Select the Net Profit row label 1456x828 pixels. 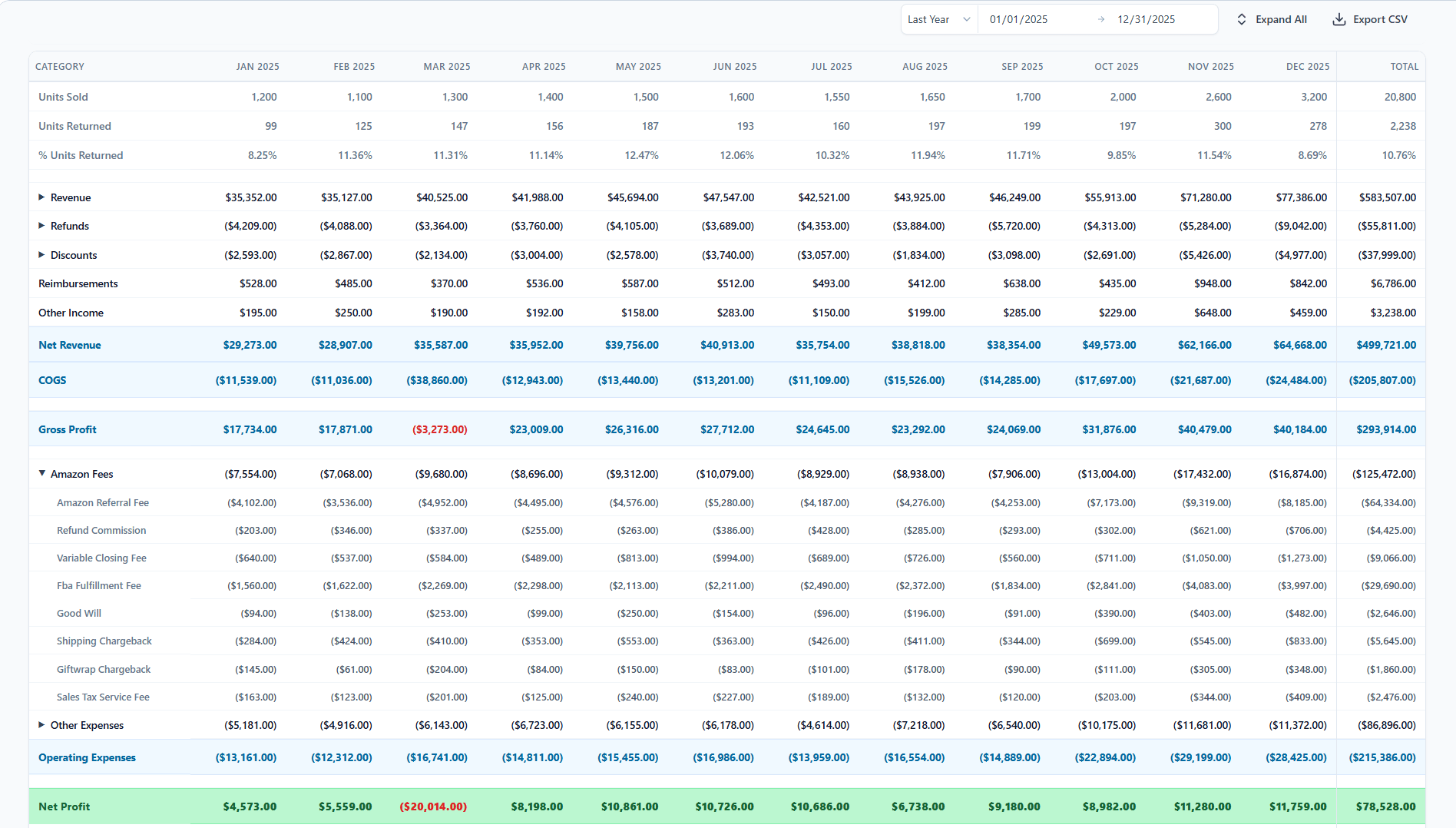(65, 806)
